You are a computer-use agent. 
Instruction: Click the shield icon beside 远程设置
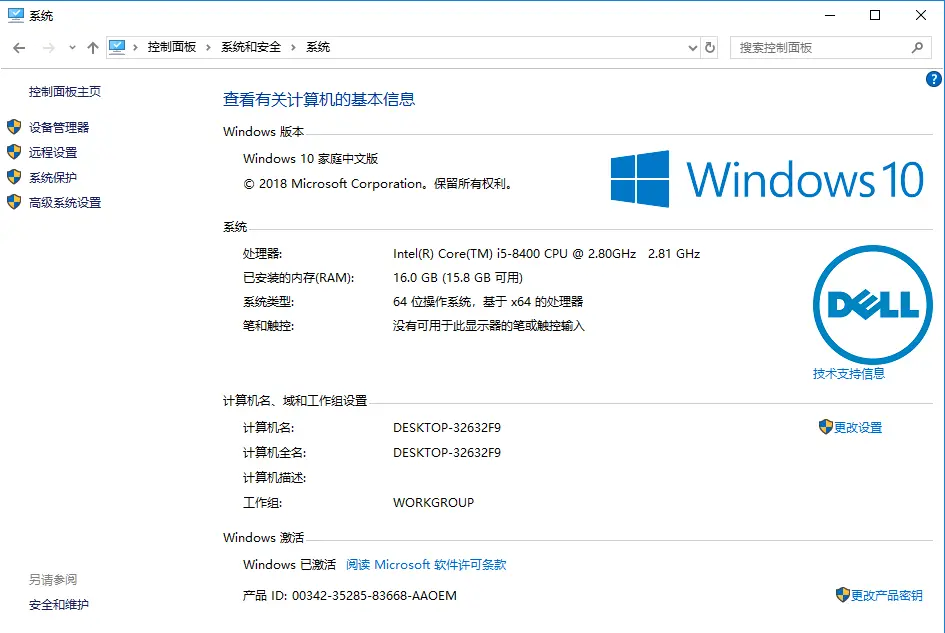pyautogui.click(x=14, y=152)
